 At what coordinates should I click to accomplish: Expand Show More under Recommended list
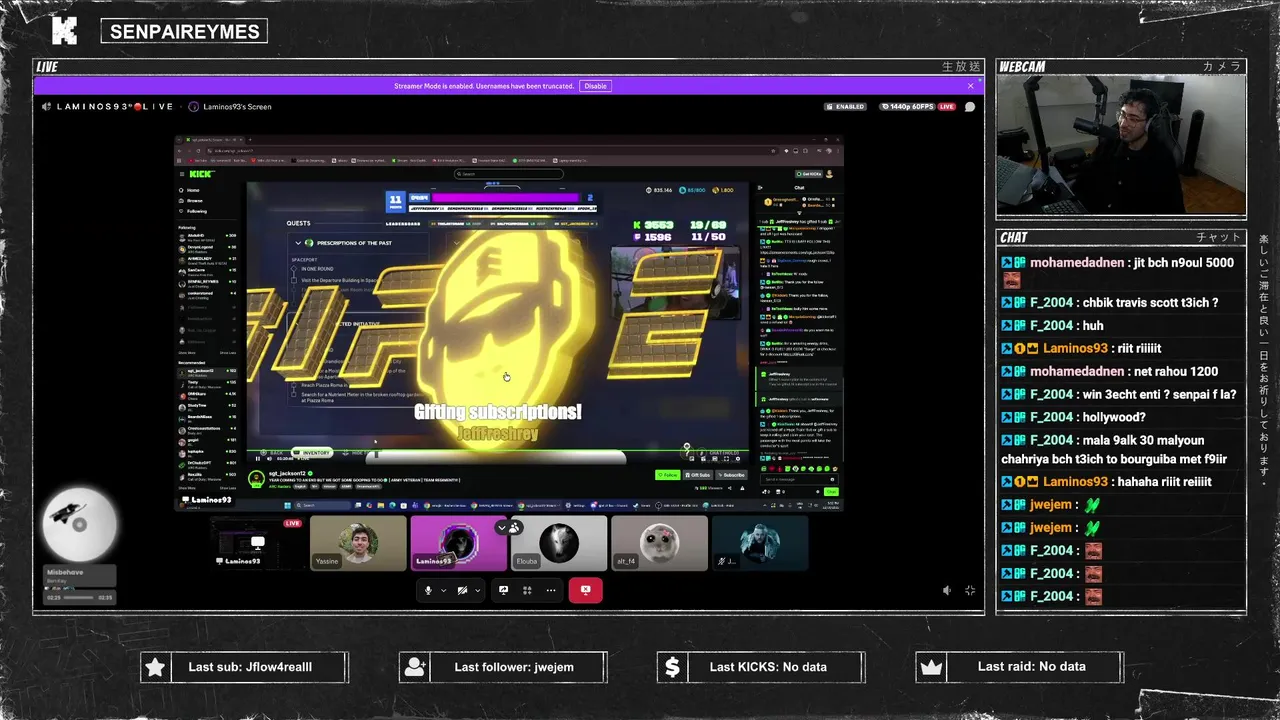click(x=187, y=488)
